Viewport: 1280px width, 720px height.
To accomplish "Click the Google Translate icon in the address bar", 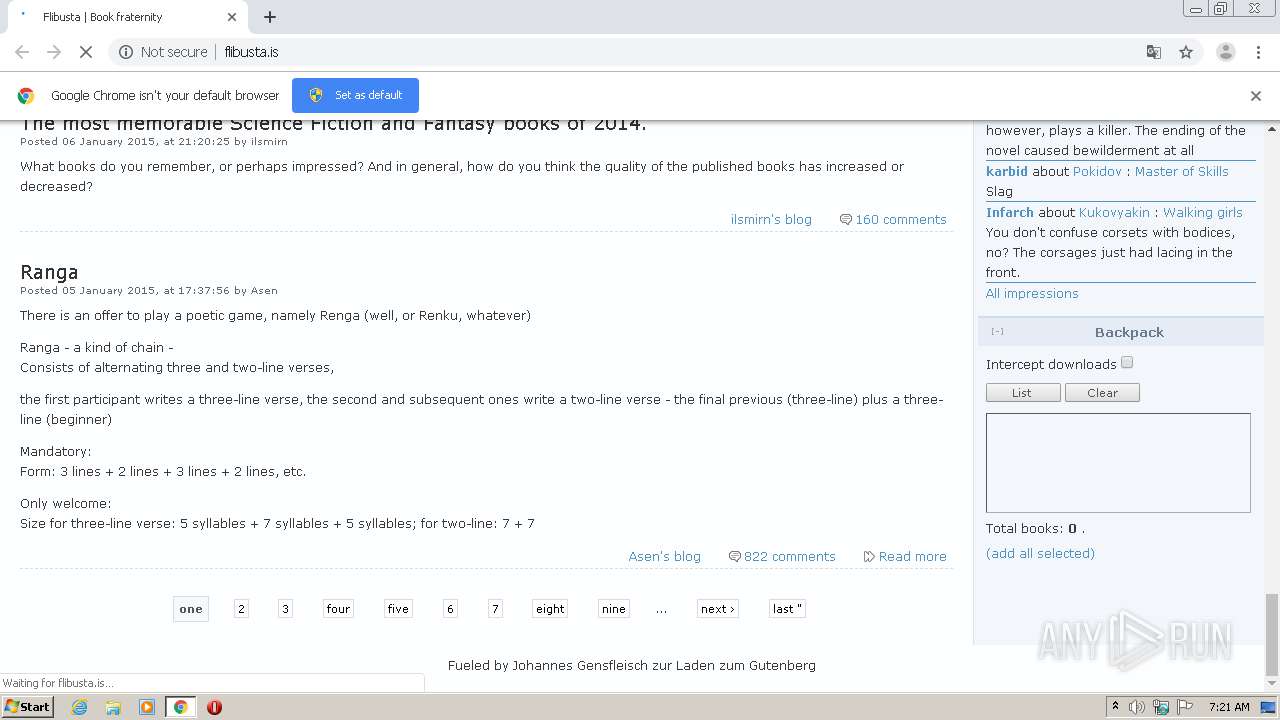I will tap(1153, 52).
